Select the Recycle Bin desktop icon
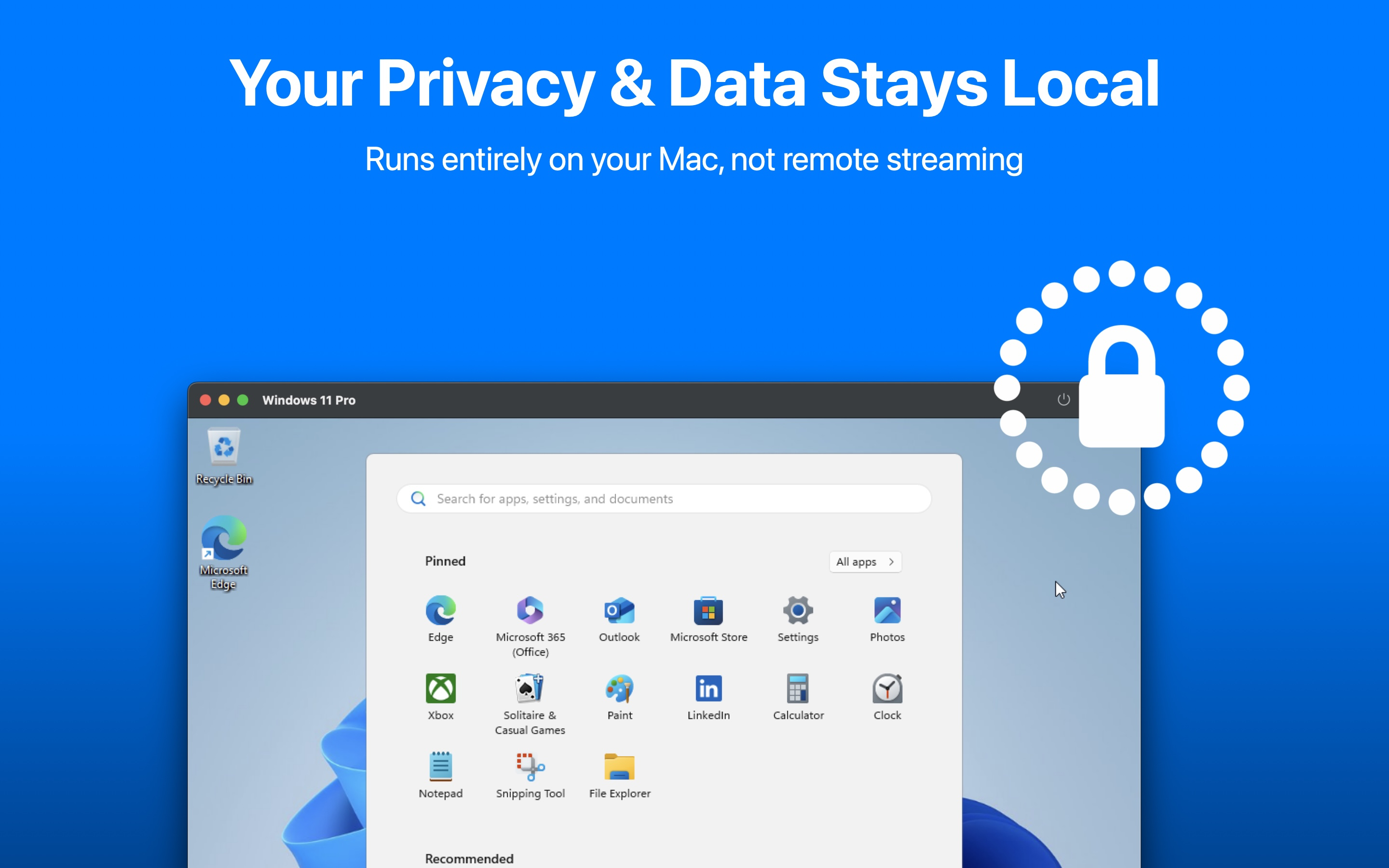This screenshot has height=868, width=1389. pos(224,456)
